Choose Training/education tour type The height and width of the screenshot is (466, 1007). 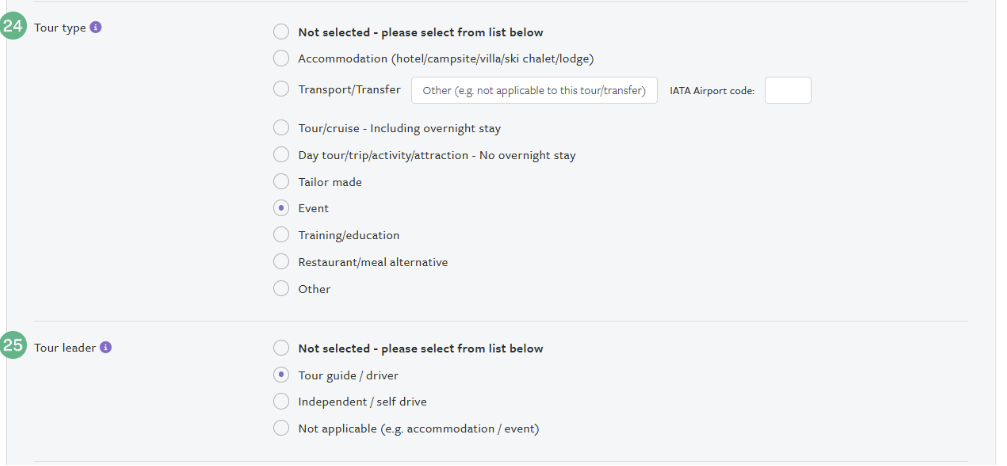281,235
